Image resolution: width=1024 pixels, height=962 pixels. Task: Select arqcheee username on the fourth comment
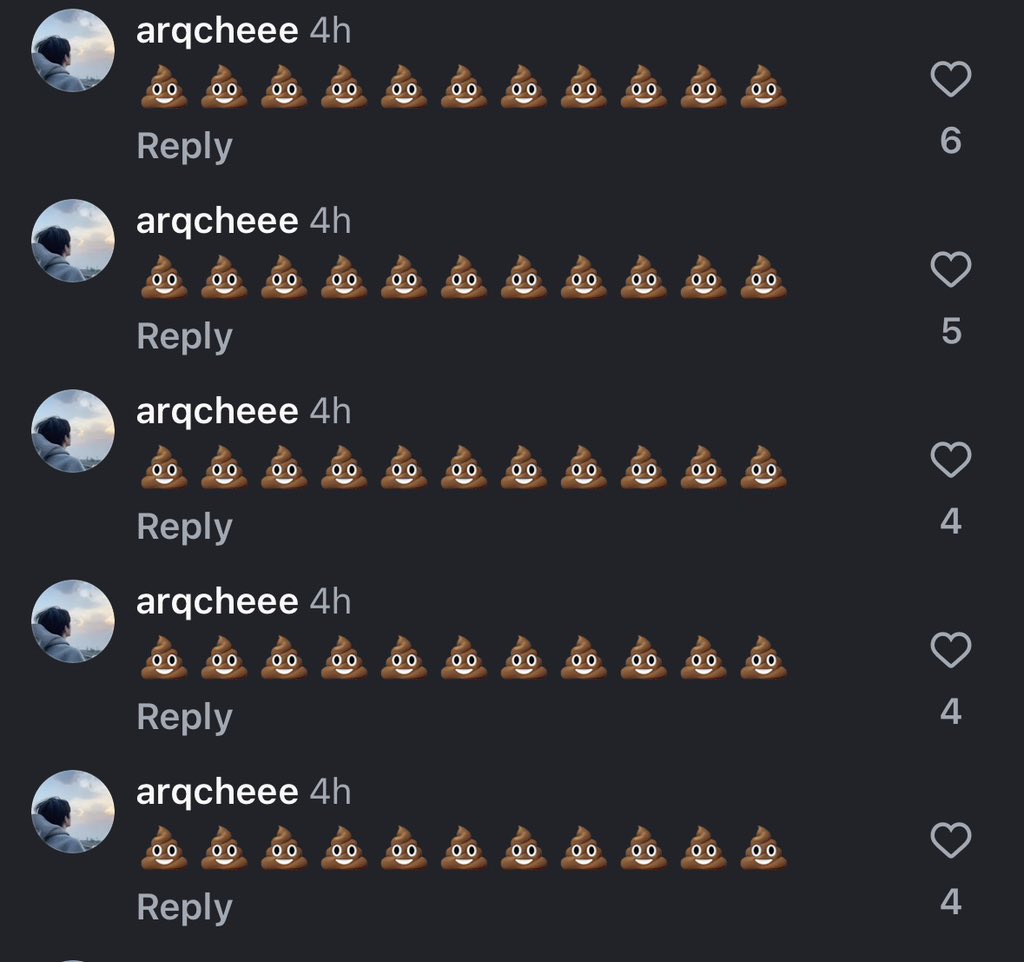click(217, 601)
